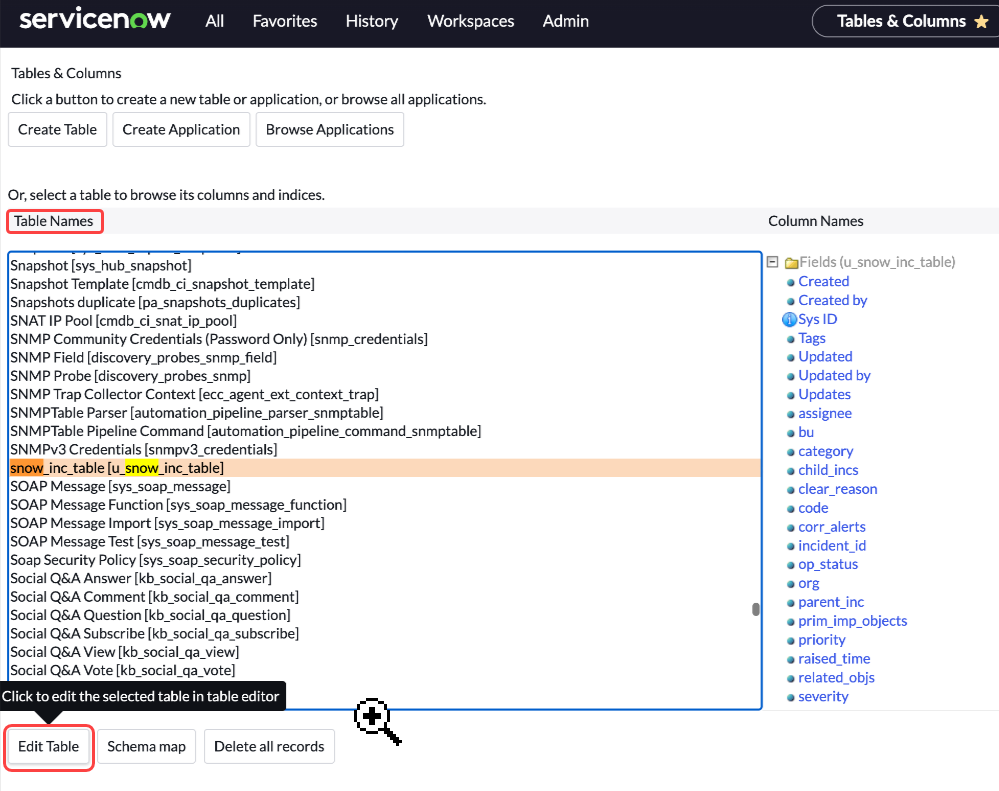999x791 pixels.
Task: Open the priority column
Action: click(x=822, y=640)
